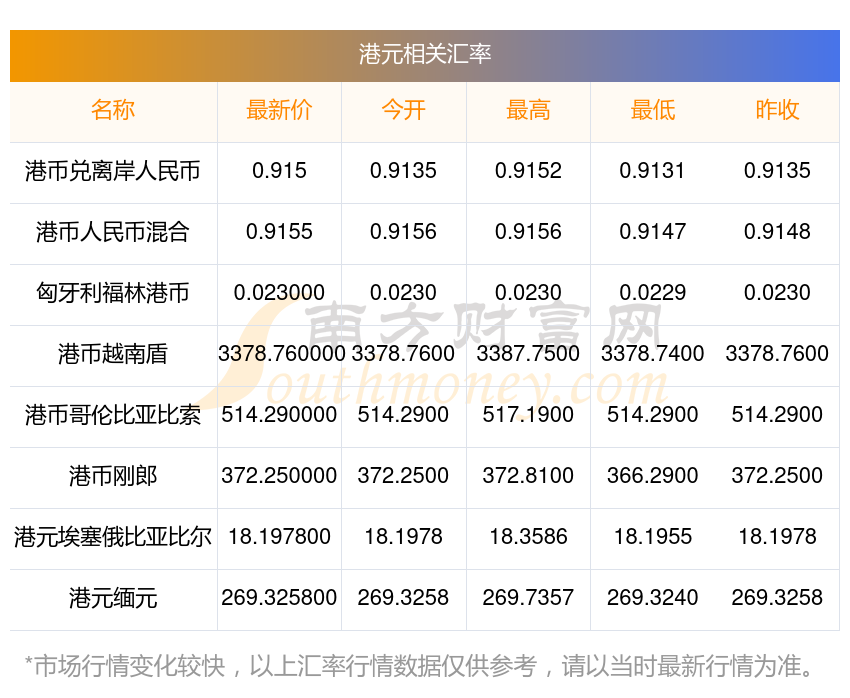Select 昨收 value 3378.7600 for 港币越南盾

(x=777, y=354)
